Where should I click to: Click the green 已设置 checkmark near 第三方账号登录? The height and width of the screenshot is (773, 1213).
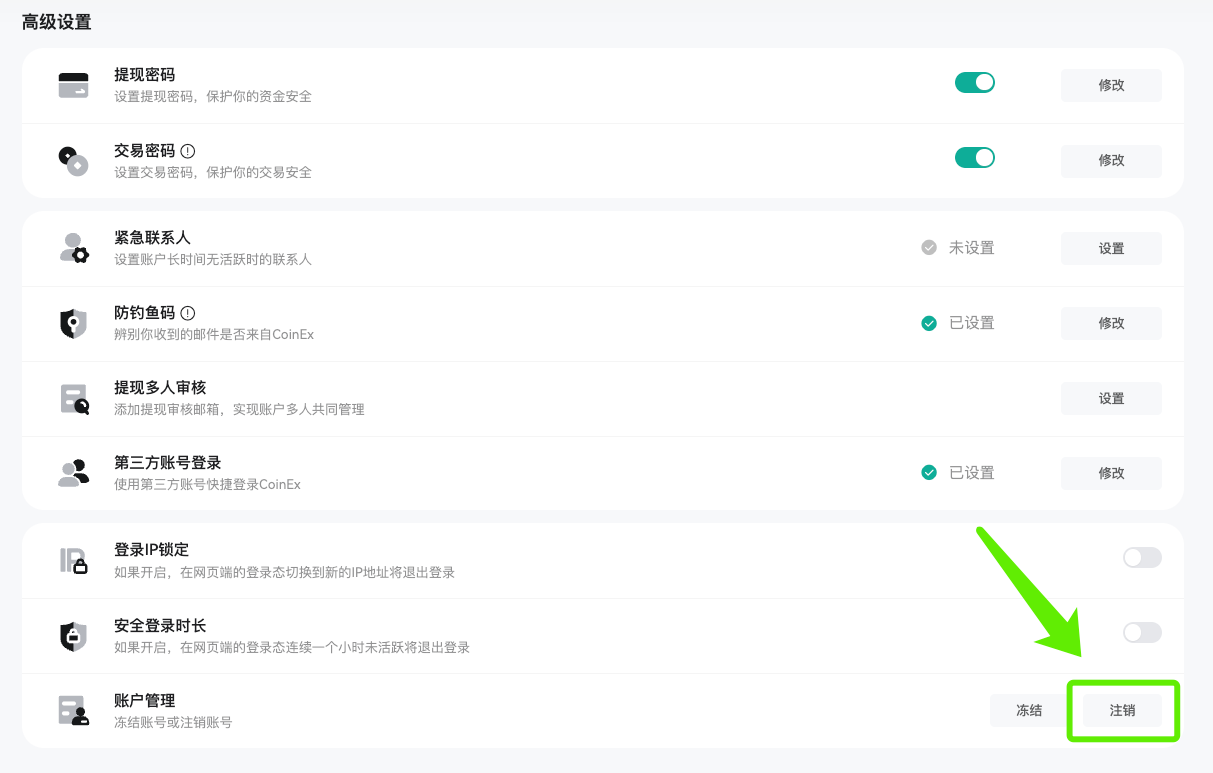pyautogui.click(x=929, y=472)
